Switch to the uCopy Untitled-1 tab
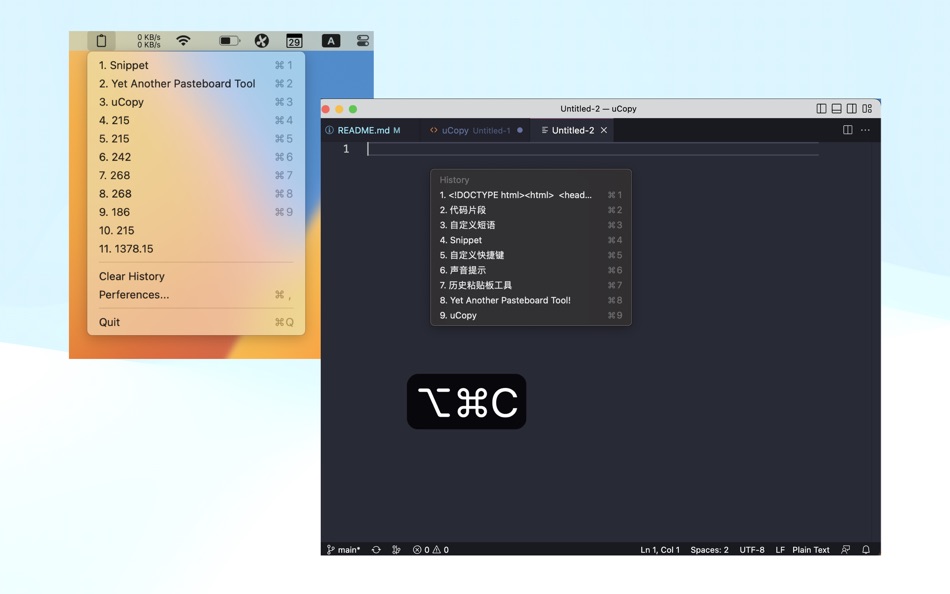Viewport: 950px width, 594px height. point(476,130)
